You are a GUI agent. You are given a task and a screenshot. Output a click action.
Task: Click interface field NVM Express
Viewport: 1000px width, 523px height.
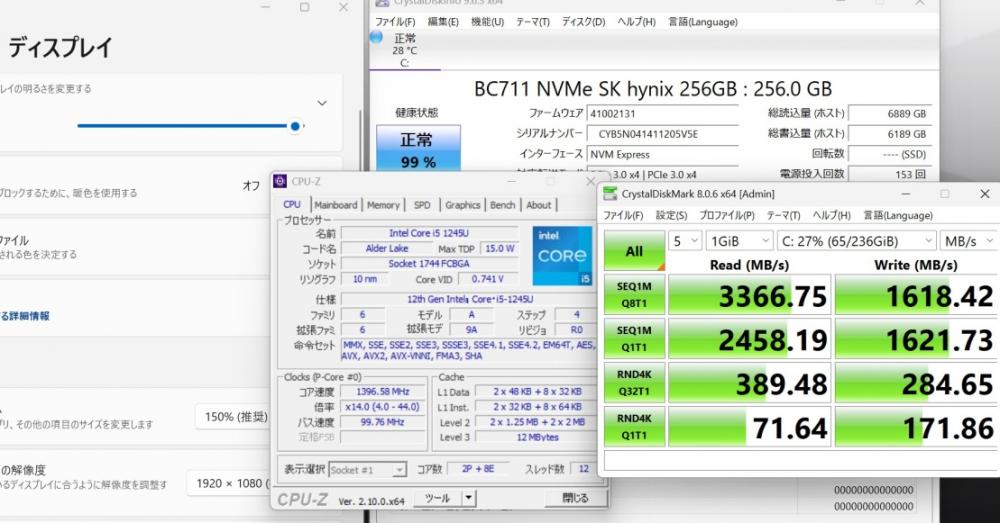pos(662,155)
